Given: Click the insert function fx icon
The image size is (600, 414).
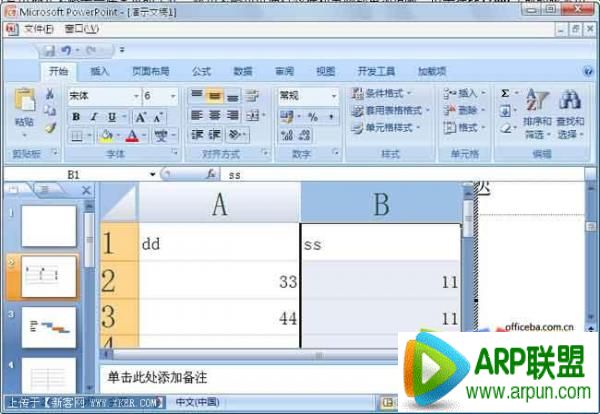Looking at the screenshot, I should (211, 174).
